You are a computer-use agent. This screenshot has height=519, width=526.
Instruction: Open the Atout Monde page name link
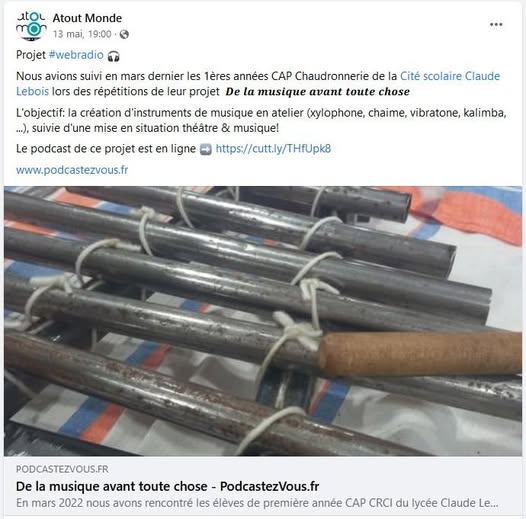pyautogui.click(x=87, y=18)
